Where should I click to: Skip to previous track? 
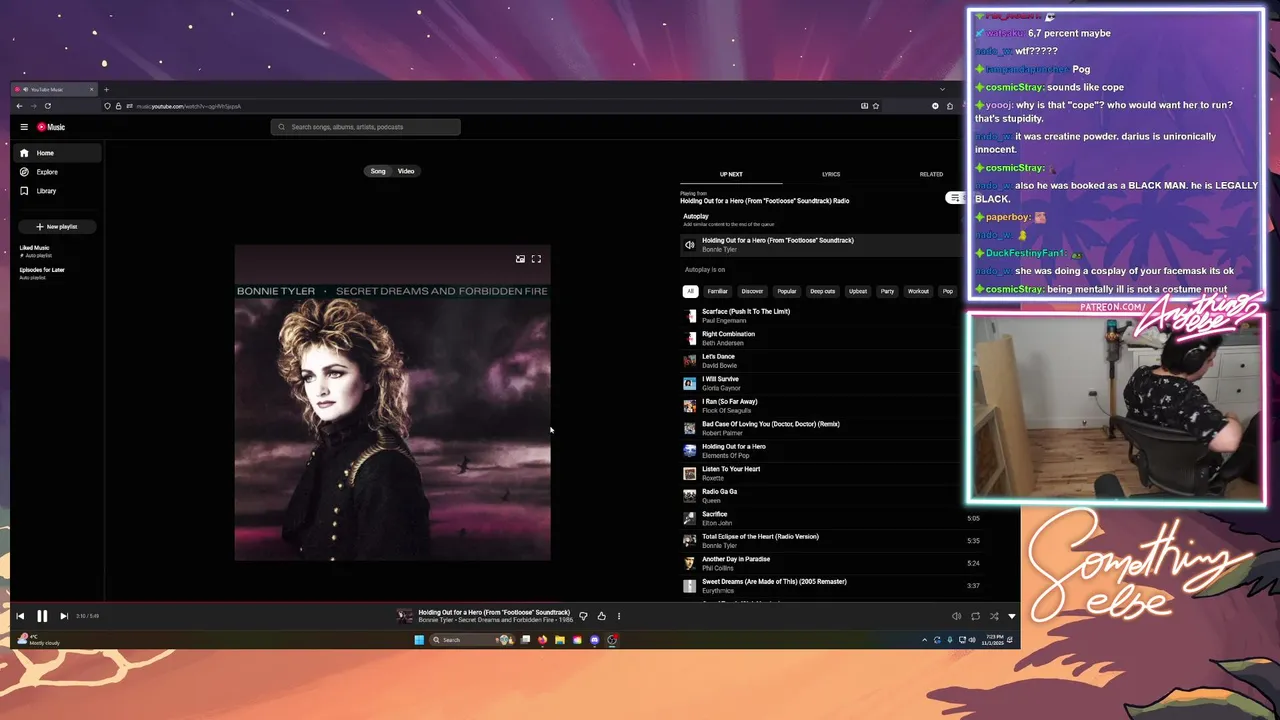click(20, 616)
